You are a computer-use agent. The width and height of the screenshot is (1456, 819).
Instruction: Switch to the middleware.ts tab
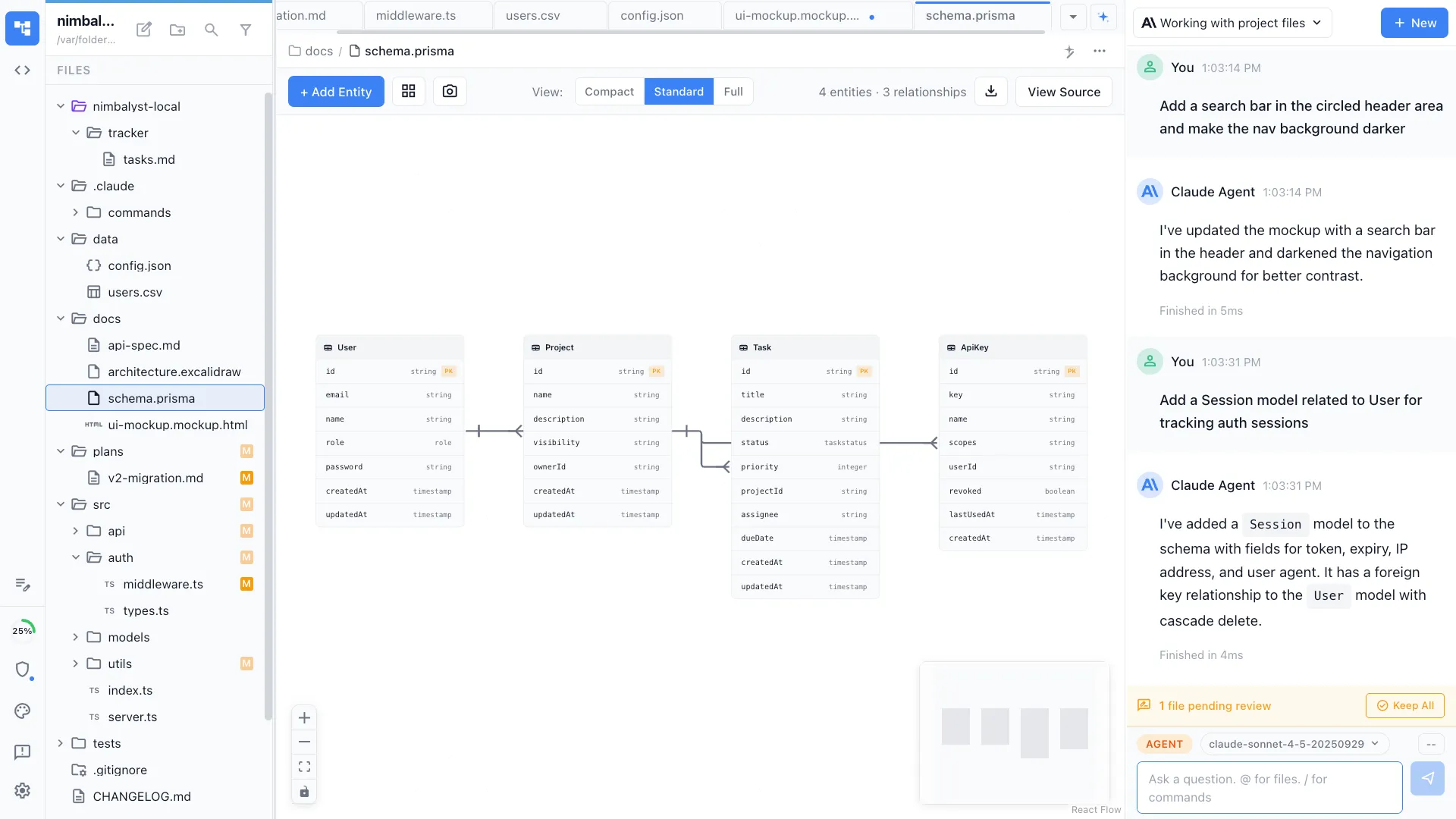416,14
